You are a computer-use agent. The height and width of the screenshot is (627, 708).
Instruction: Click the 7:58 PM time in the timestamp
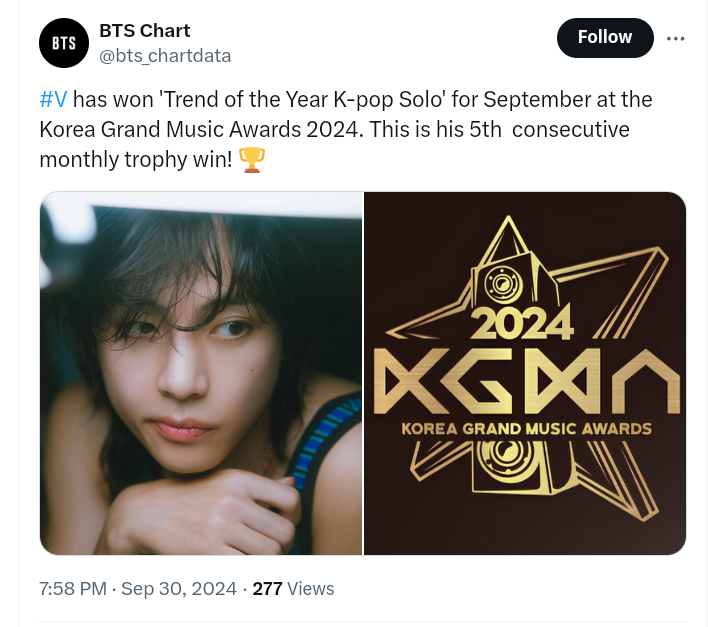coord(73,589)
